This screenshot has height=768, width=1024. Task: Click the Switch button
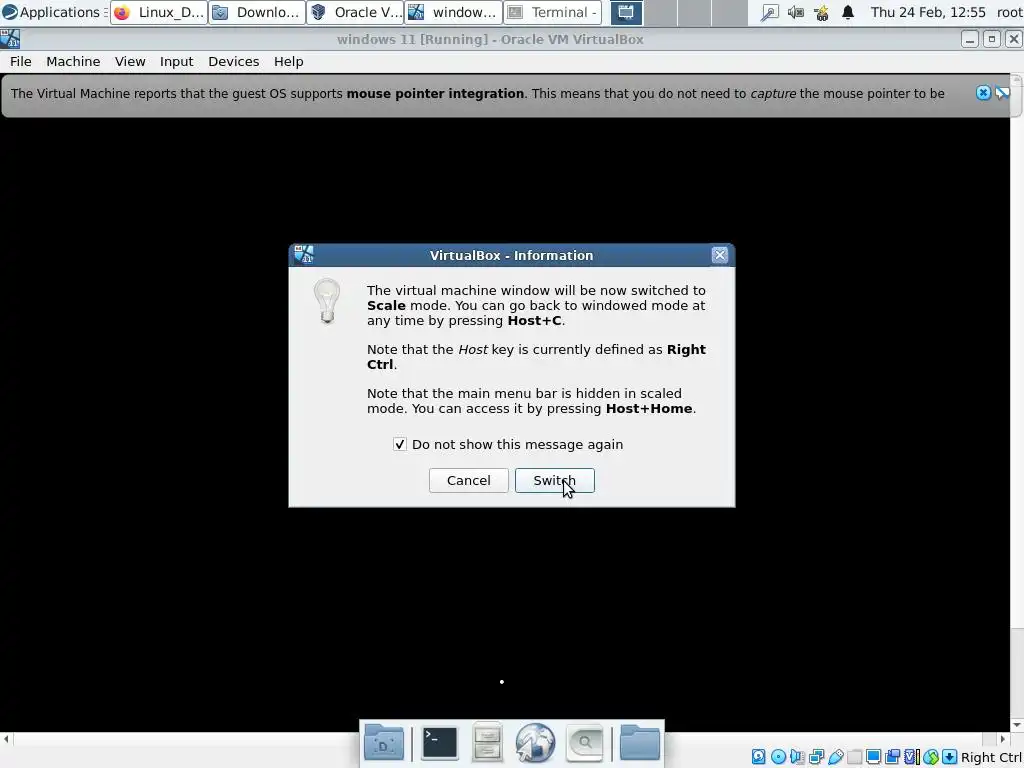pyautogui.click(x=554, y=481)
